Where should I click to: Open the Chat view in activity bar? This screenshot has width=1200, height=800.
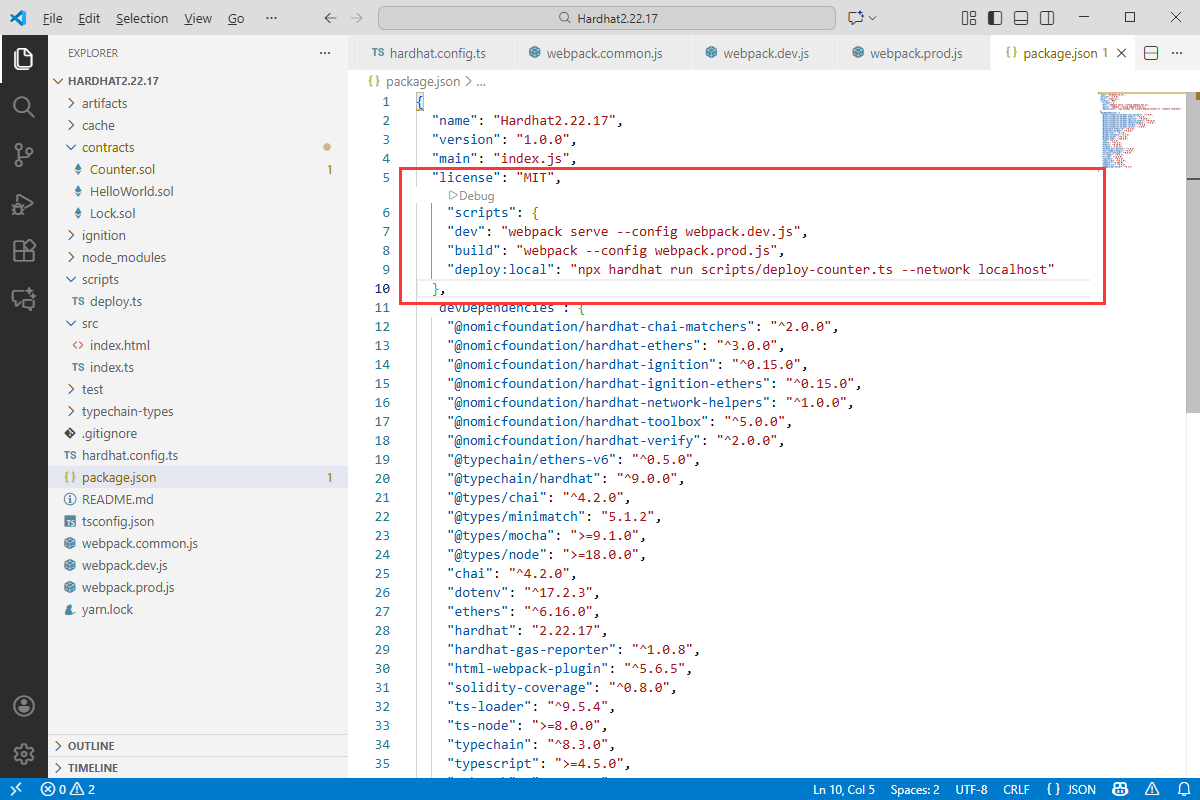click(x=24, y=298)
